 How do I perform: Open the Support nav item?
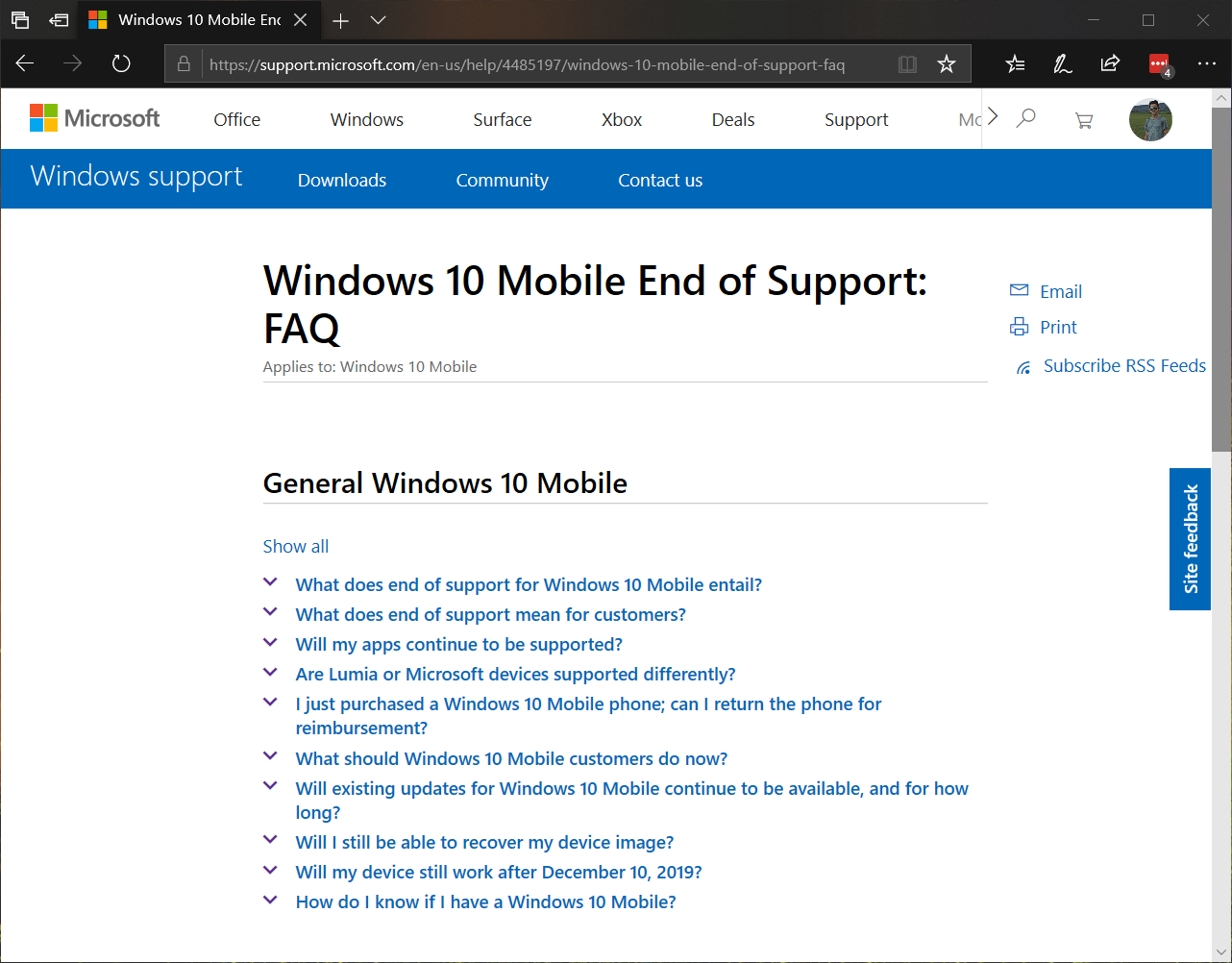click(x=856, y=119)
